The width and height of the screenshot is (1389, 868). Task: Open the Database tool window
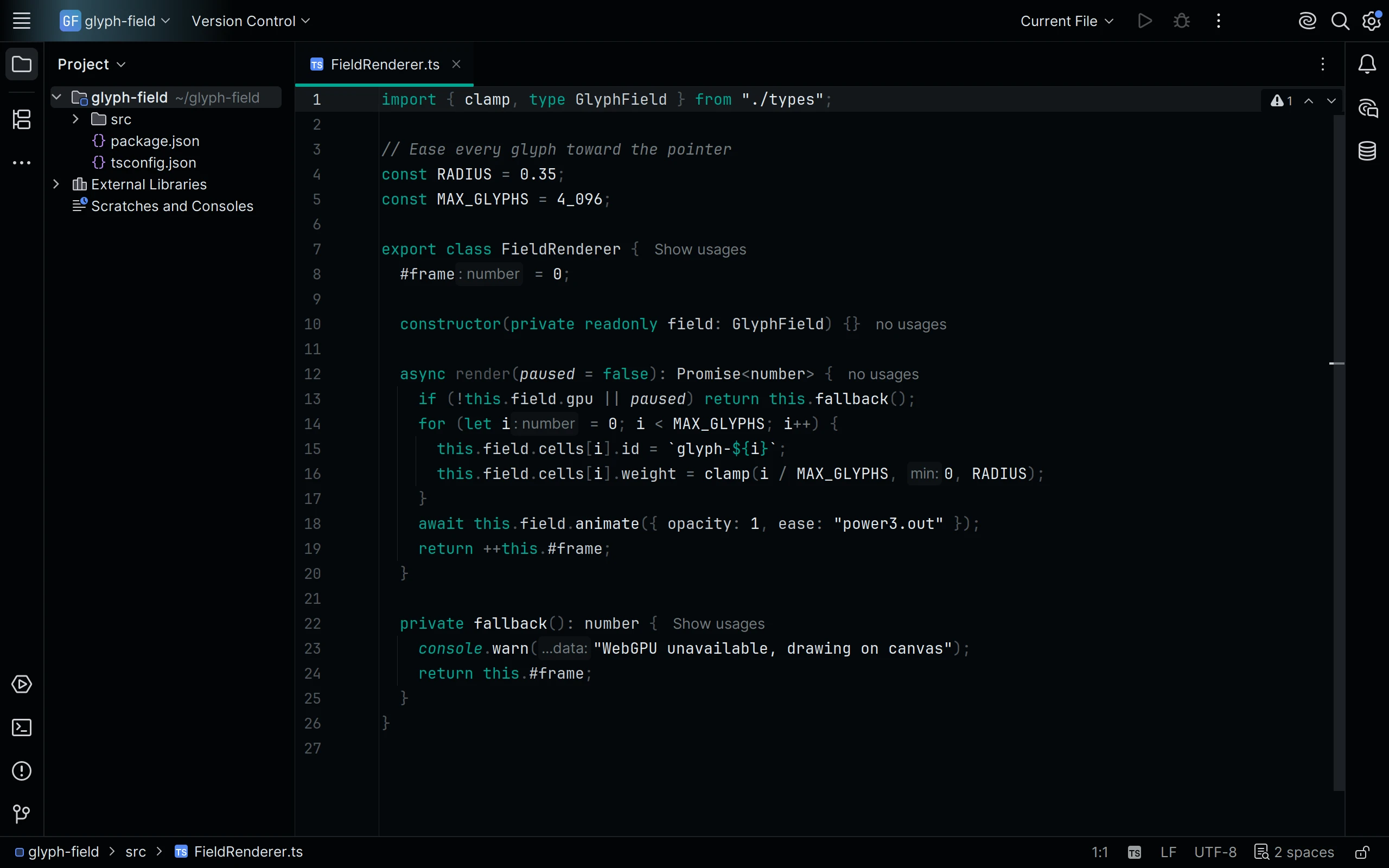click(1368, 151)
